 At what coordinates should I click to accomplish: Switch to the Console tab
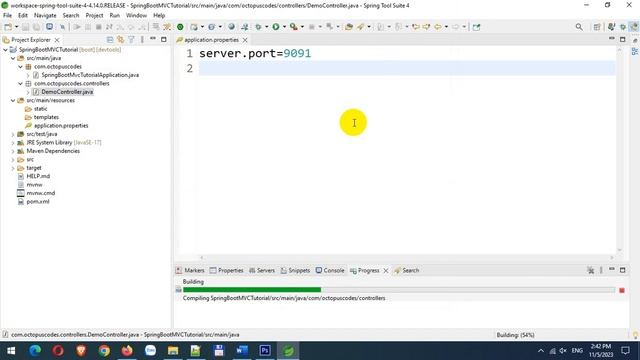pyautogui.click(x=330, y=270)
